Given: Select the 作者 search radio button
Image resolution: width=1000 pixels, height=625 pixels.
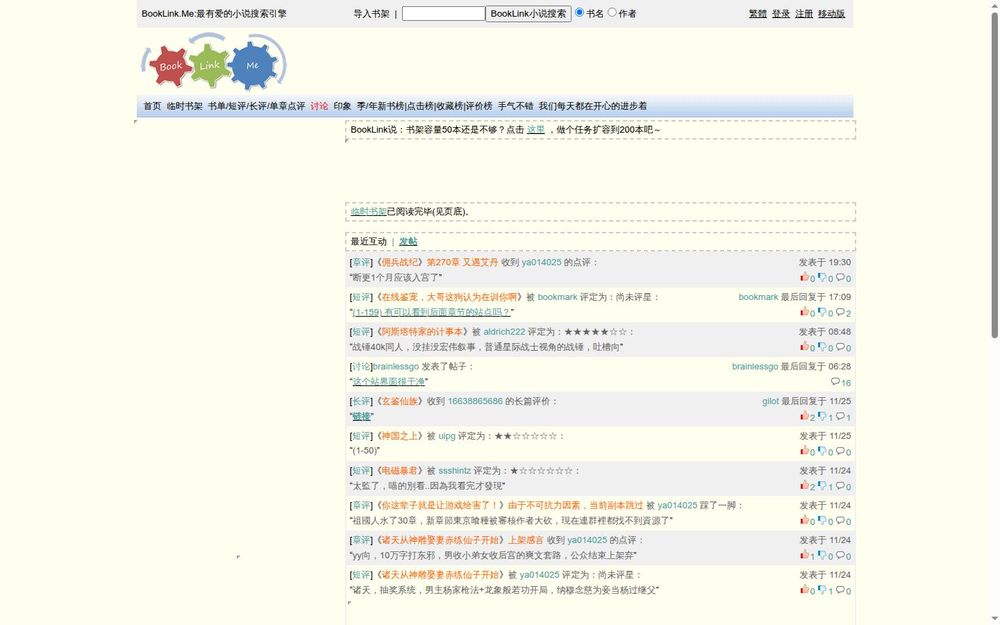Looking at the screenshot, I should pyautogui.click(x=614, y=12).
